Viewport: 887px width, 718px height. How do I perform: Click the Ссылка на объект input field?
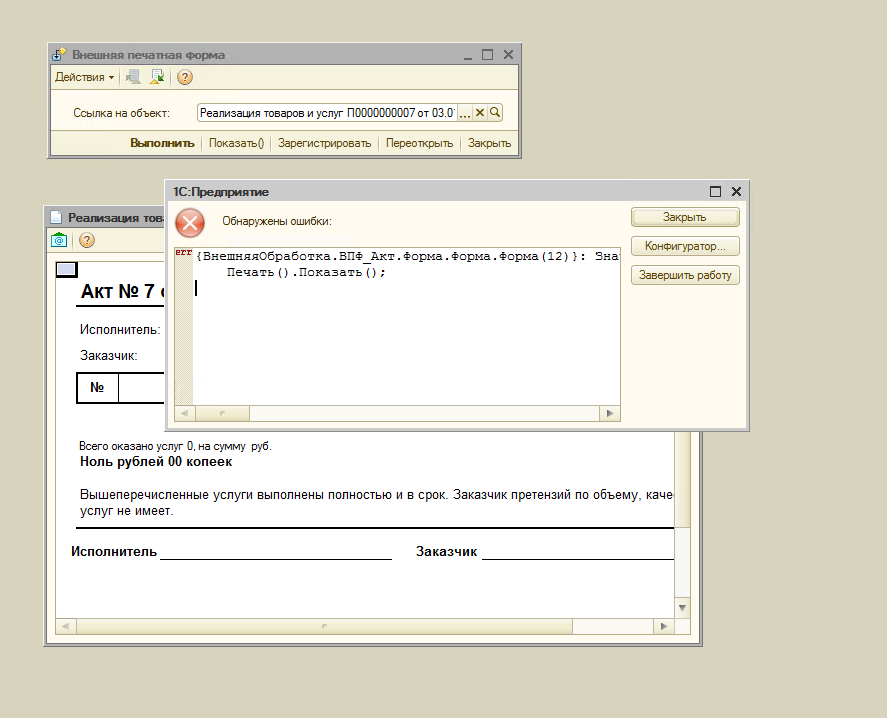pos(327,113)
